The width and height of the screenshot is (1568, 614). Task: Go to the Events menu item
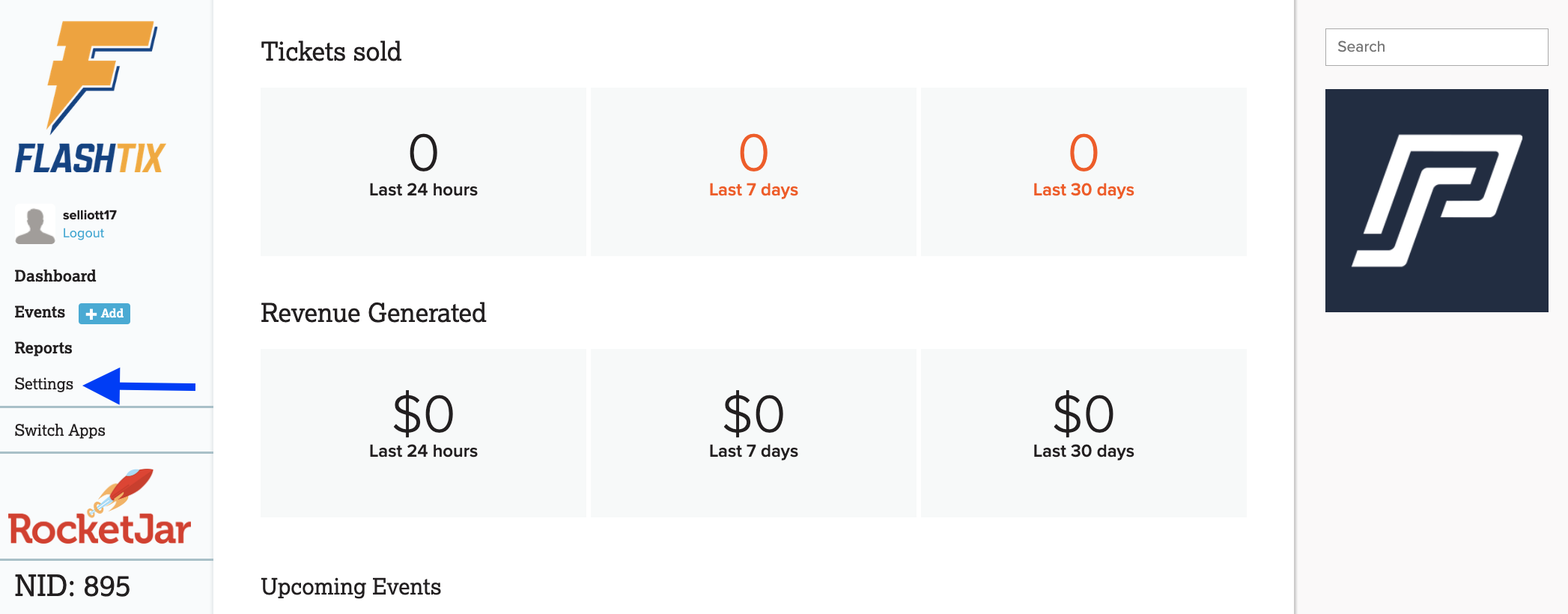[40, 312]
